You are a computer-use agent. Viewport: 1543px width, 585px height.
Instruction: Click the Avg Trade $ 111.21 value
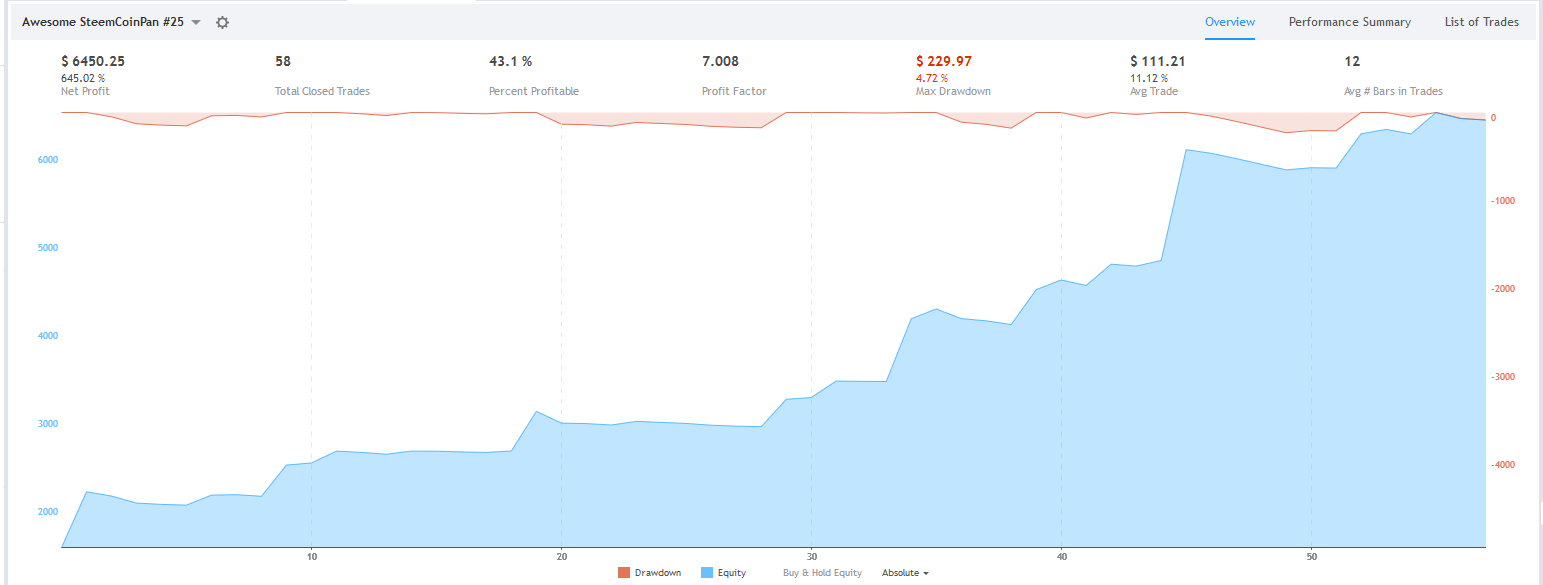pyautogui.click(x=1158, y=61)
